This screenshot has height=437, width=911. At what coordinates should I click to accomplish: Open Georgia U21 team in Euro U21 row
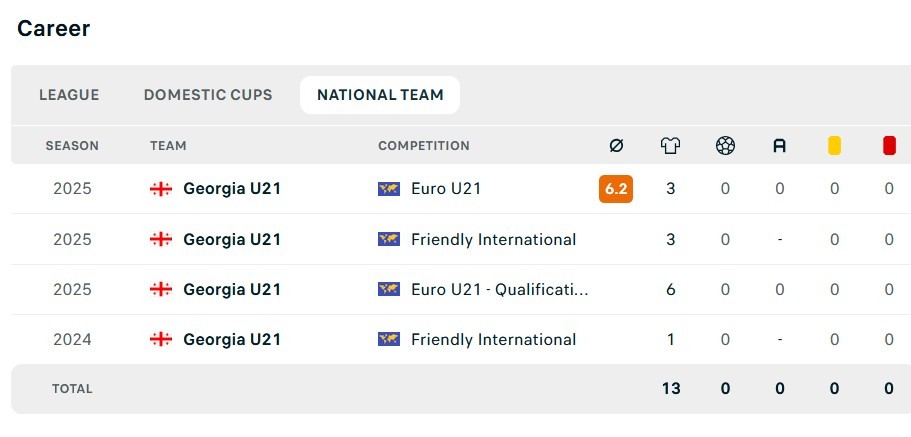232,188
